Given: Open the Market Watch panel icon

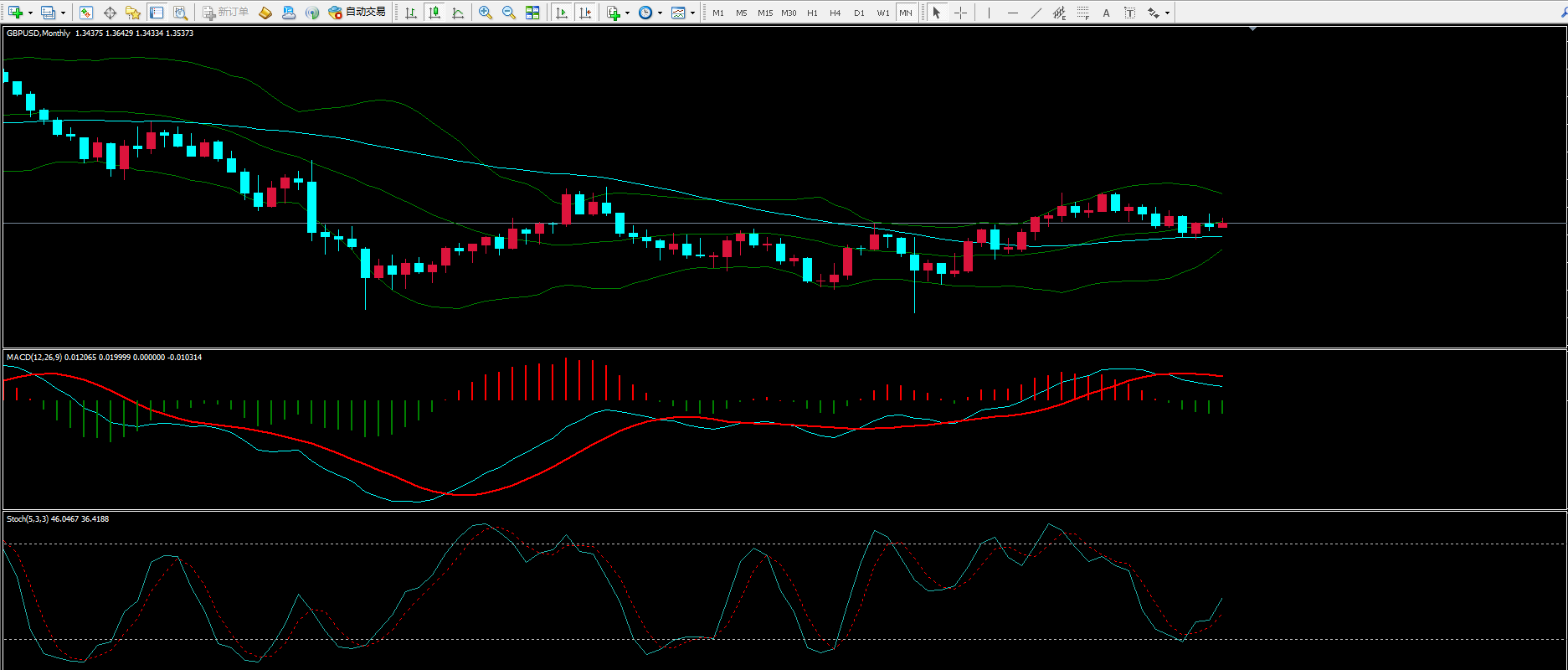Looking at the screenshot, I should pyautogui.click(x=85, y=13).
